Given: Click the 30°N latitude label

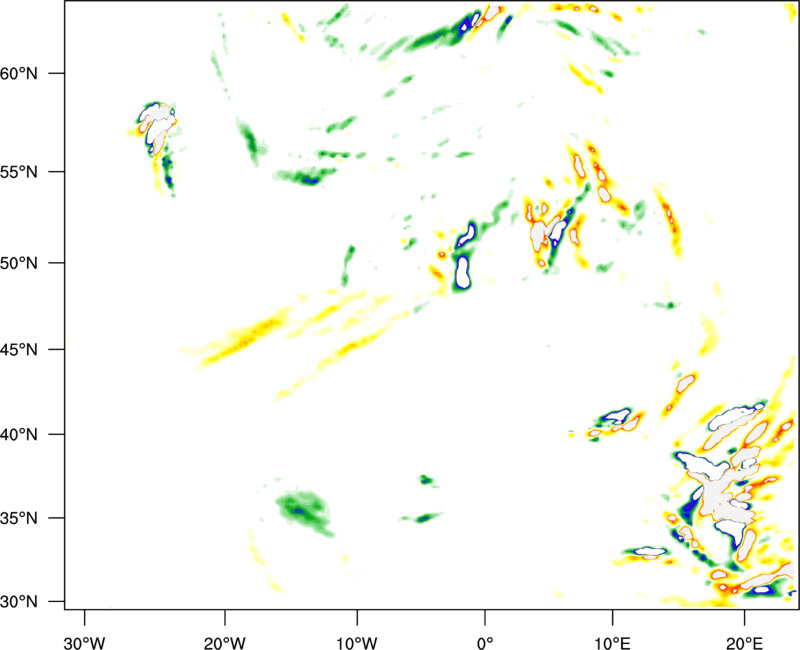Looking at the screenshot, I should point(19,602).
